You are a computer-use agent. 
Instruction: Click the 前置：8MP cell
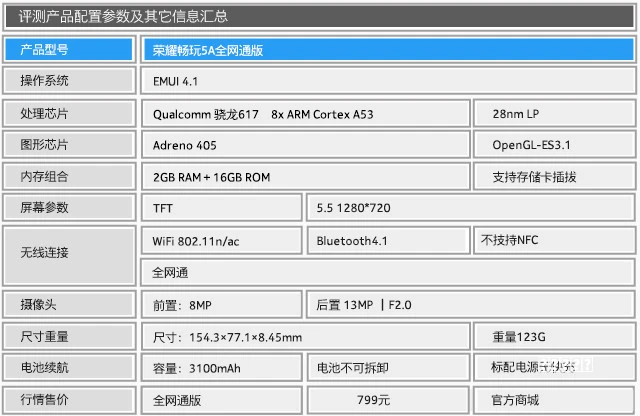(222, 305)
